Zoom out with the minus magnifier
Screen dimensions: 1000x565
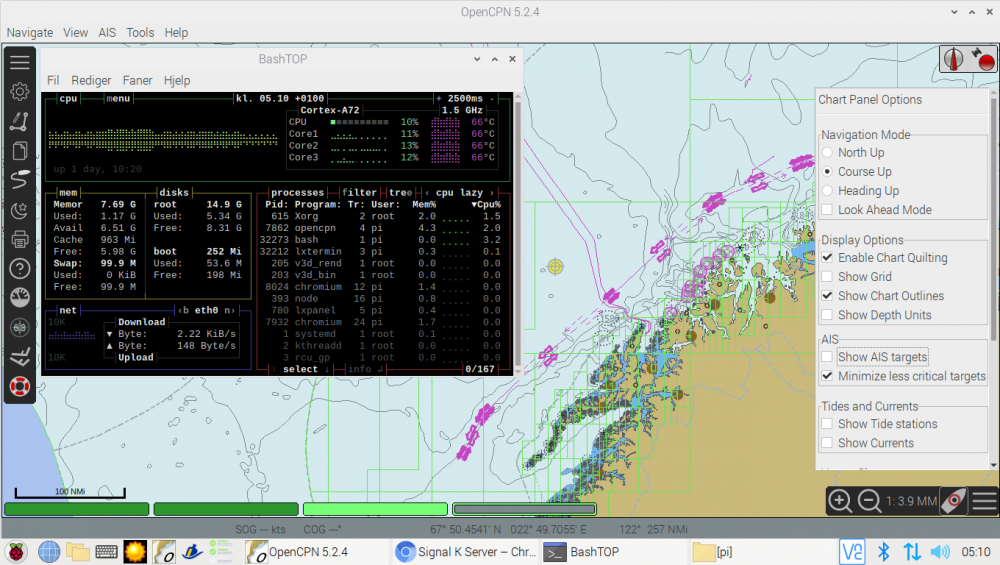[869, 501]
